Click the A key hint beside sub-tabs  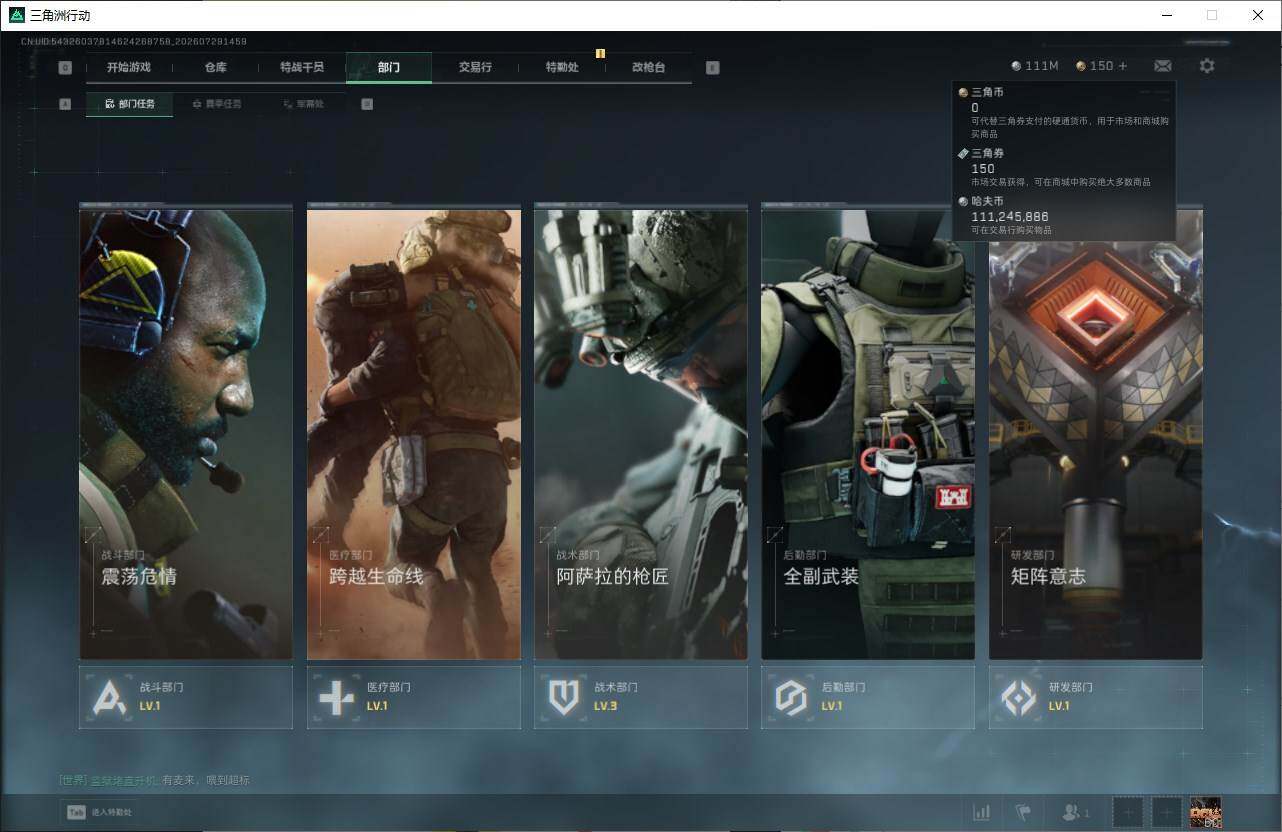tap(65, 104)
